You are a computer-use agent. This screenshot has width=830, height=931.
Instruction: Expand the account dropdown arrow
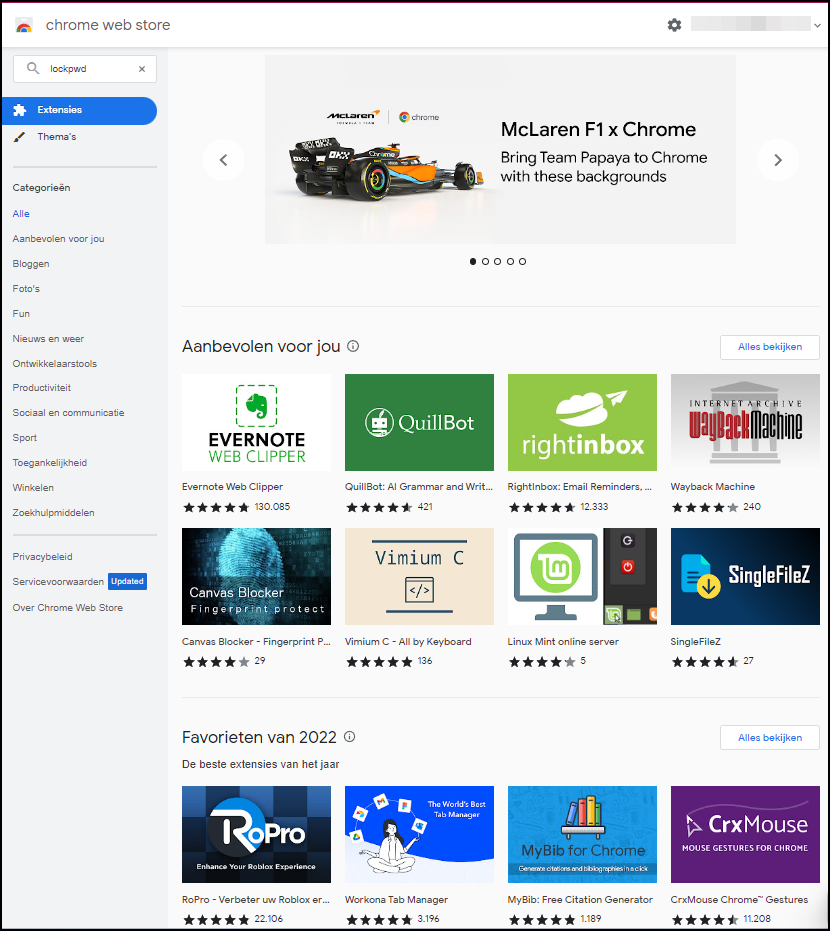[818, 26]
